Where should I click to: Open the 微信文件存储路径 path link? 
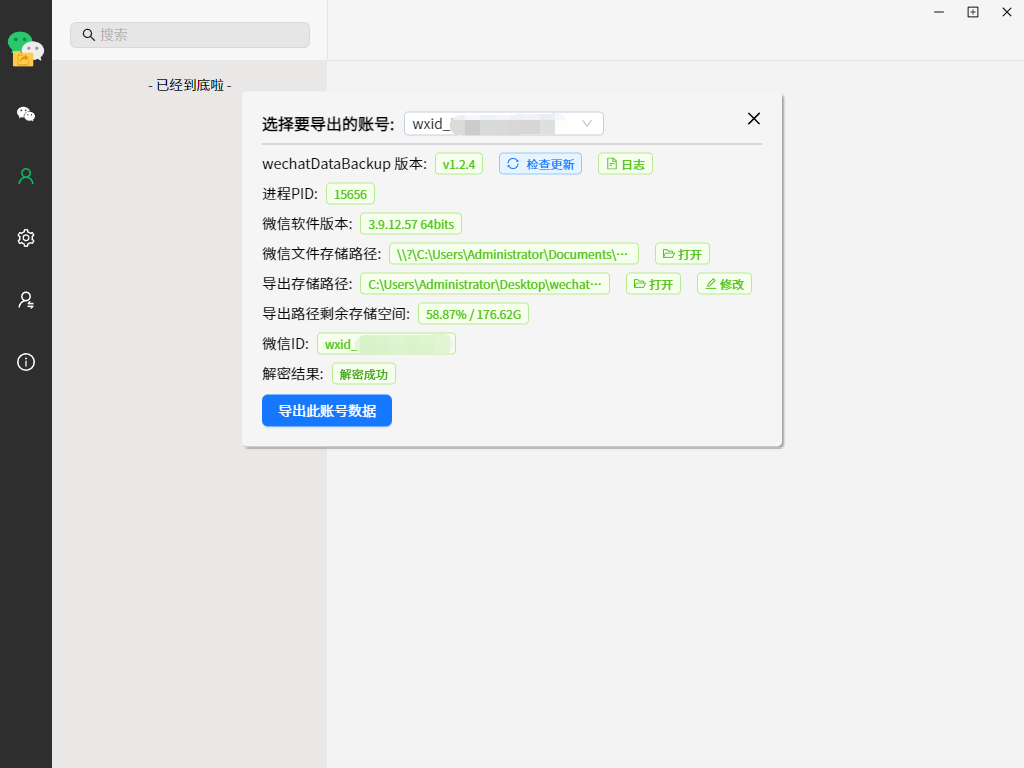tap(513, 253)
